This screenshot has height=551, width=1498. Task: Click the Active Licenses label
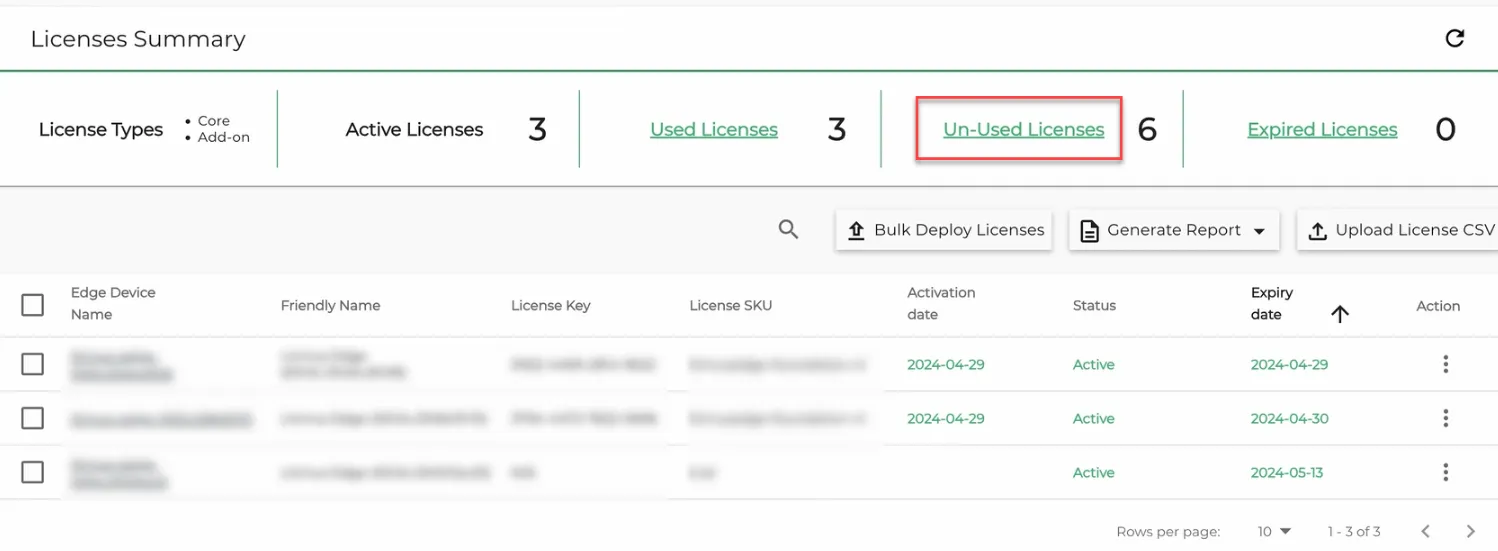coord(414,129)
